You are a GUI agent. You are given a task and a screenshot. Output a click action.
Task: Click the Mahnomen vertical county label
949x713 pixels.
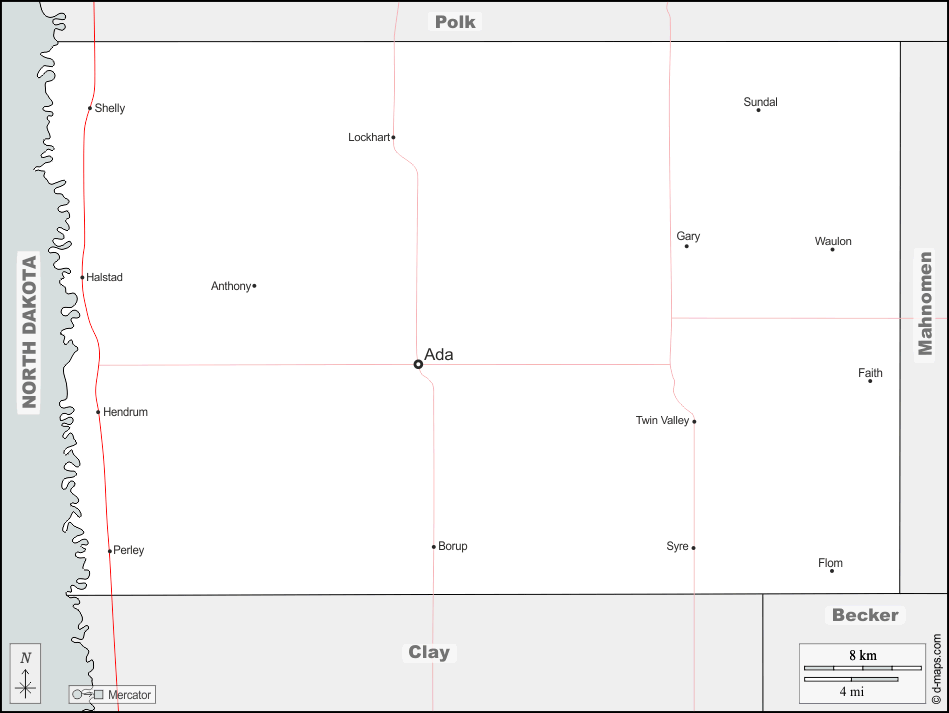point(925,303)
